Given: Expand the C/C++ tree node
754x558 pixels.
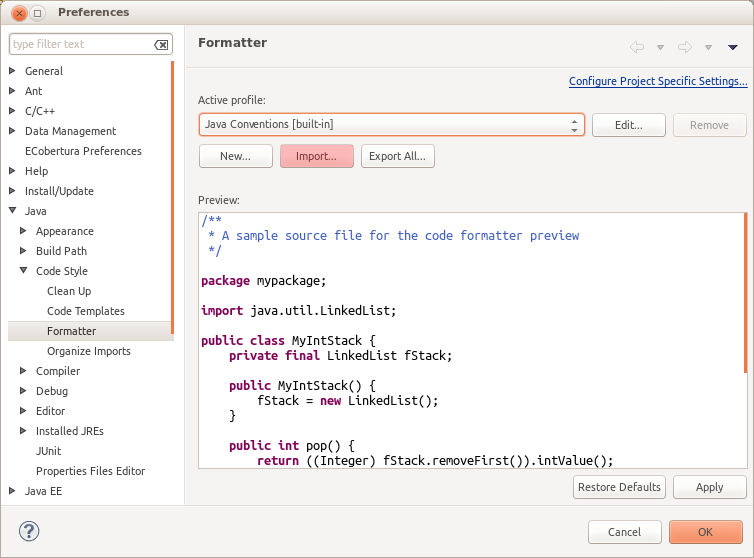Looking at the screenshot, I should [x=13, y=111].
